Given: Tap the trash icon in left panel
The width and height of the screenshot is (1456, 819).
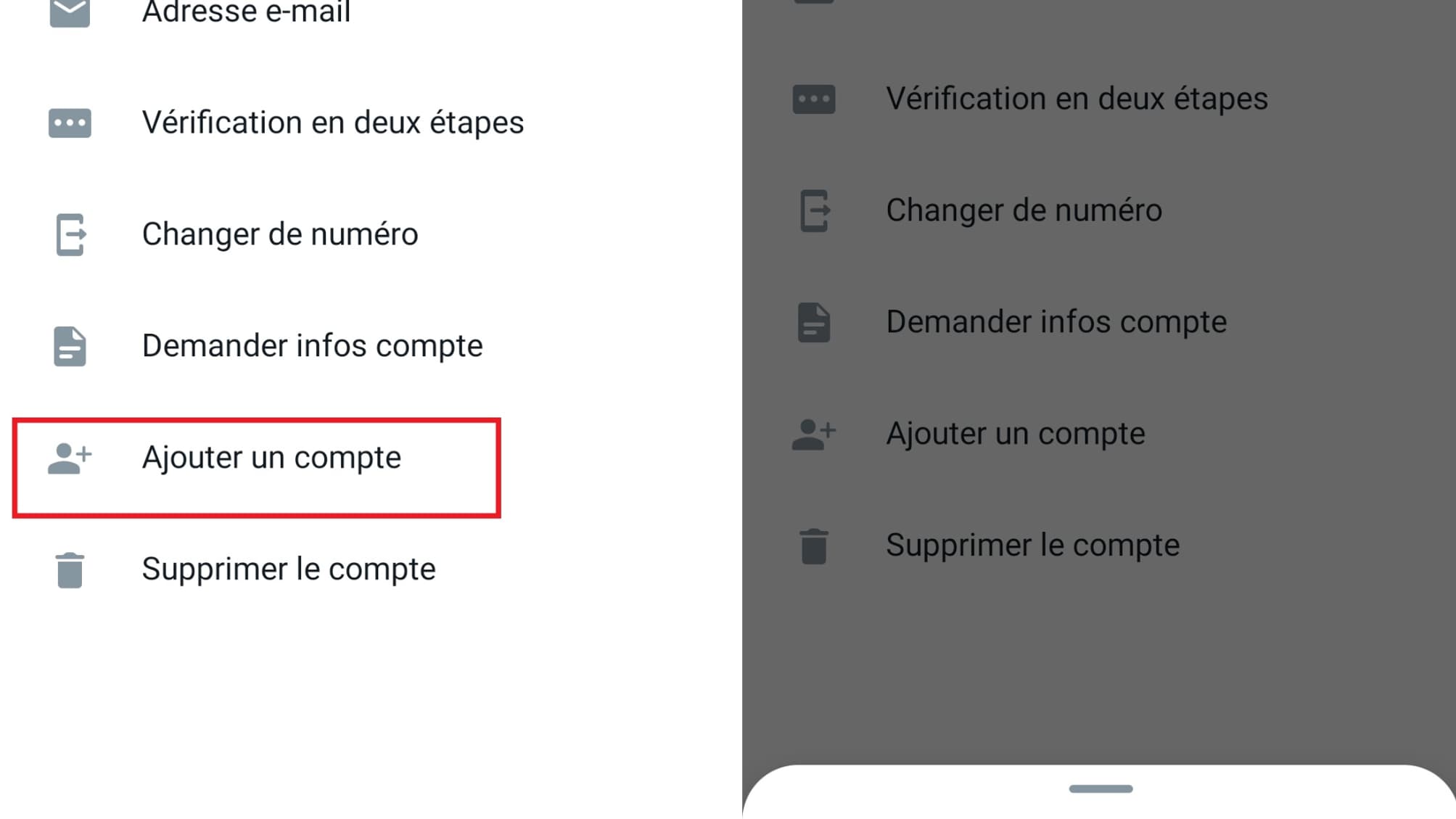Looking at the screenshot, I should (70, 569).
